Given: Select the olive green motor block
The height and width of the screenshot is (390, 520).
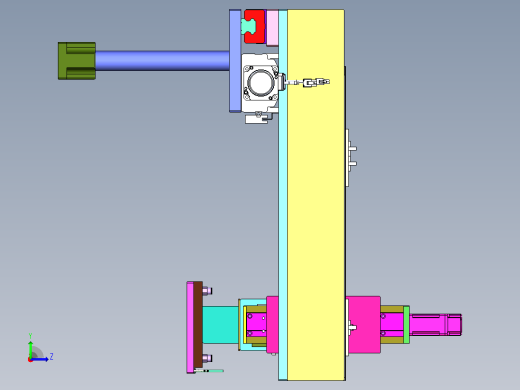Looking at the screenshot, I should 77,61.
